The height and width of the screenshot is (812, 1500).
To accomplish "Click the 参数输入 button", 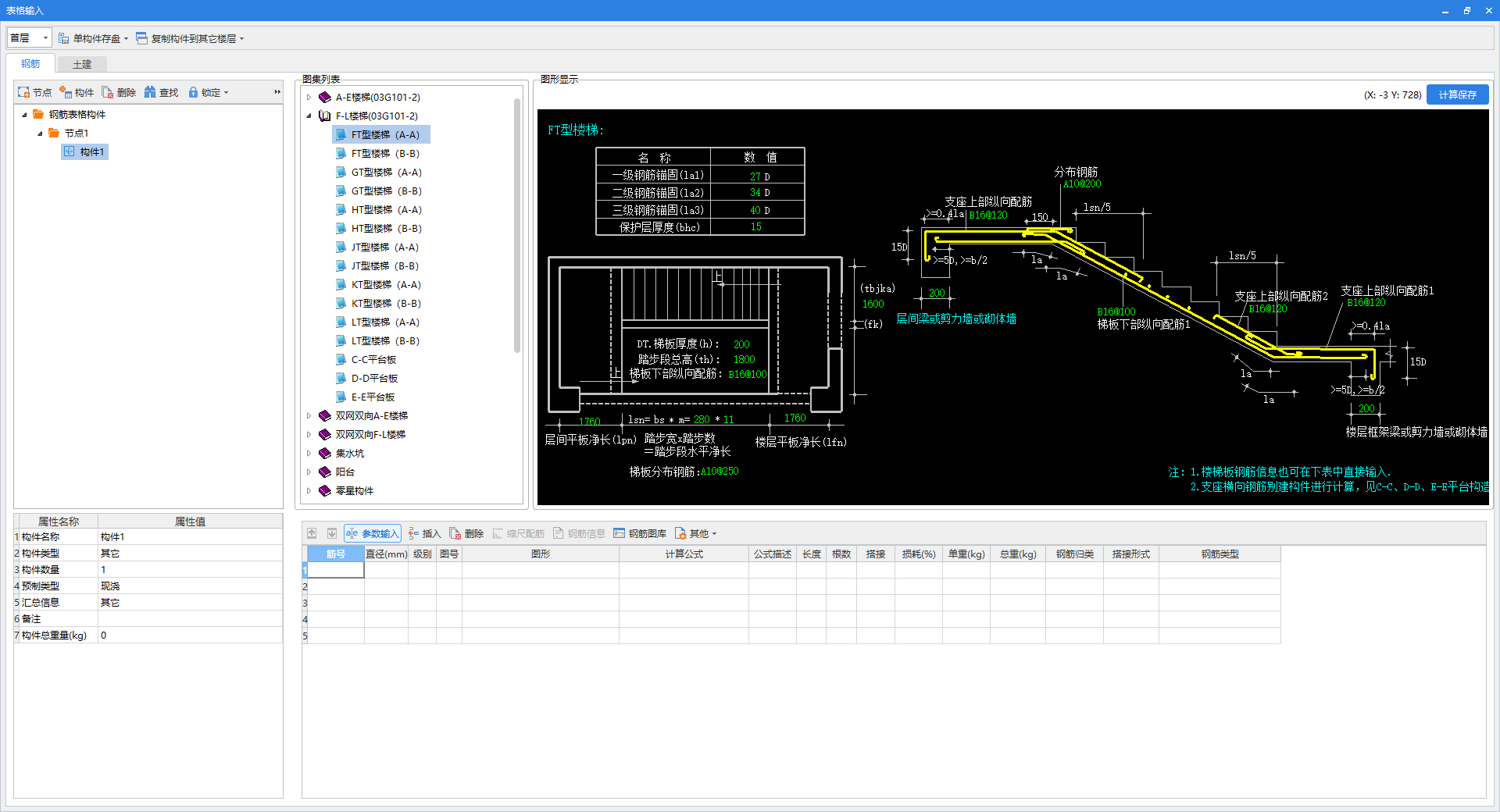I will pyautogui.click(x=372, y=534).
